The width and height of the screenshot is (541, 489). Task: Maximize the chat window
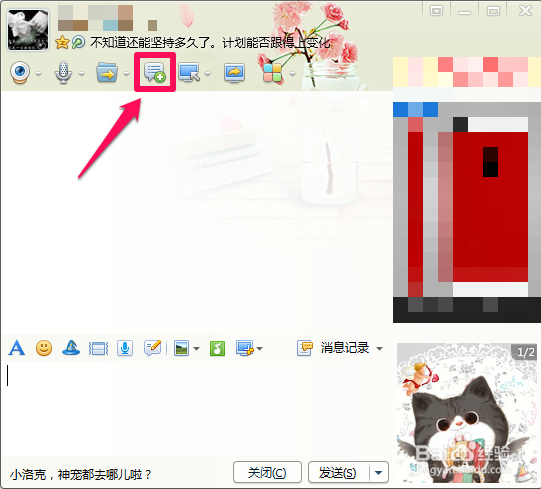pos(493,11)
